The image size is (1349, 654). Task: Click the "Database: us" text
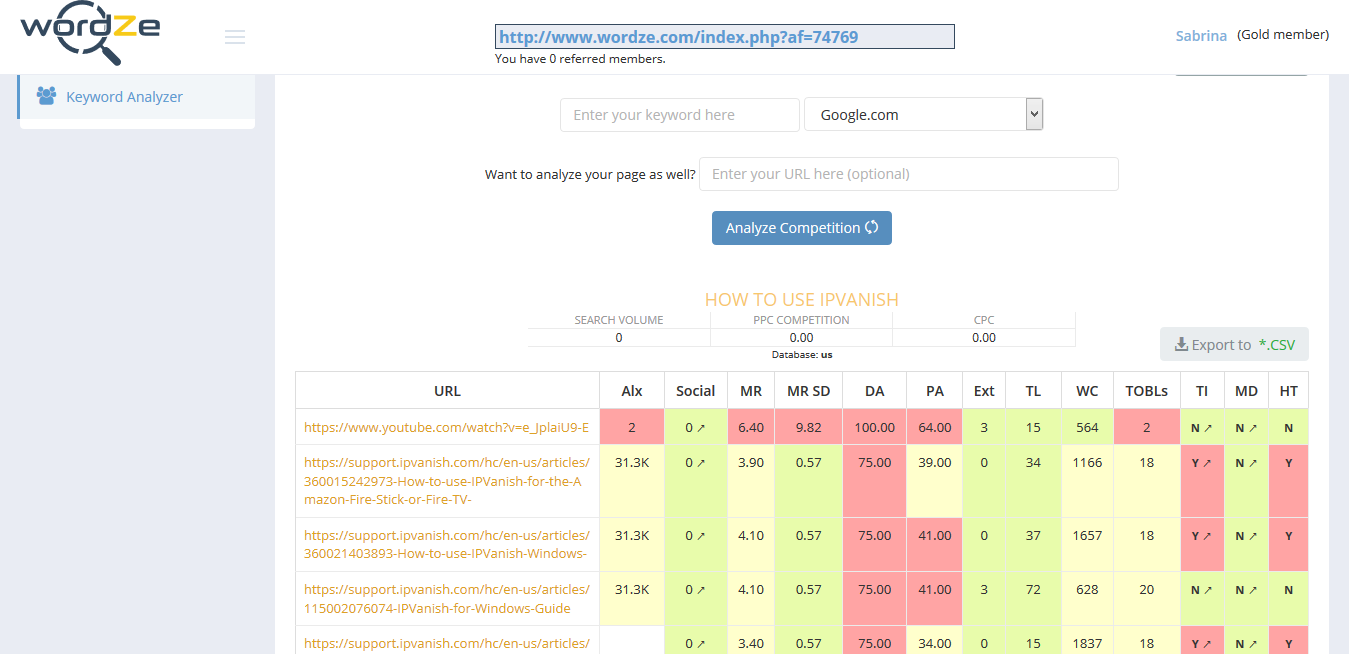[802, 355]
